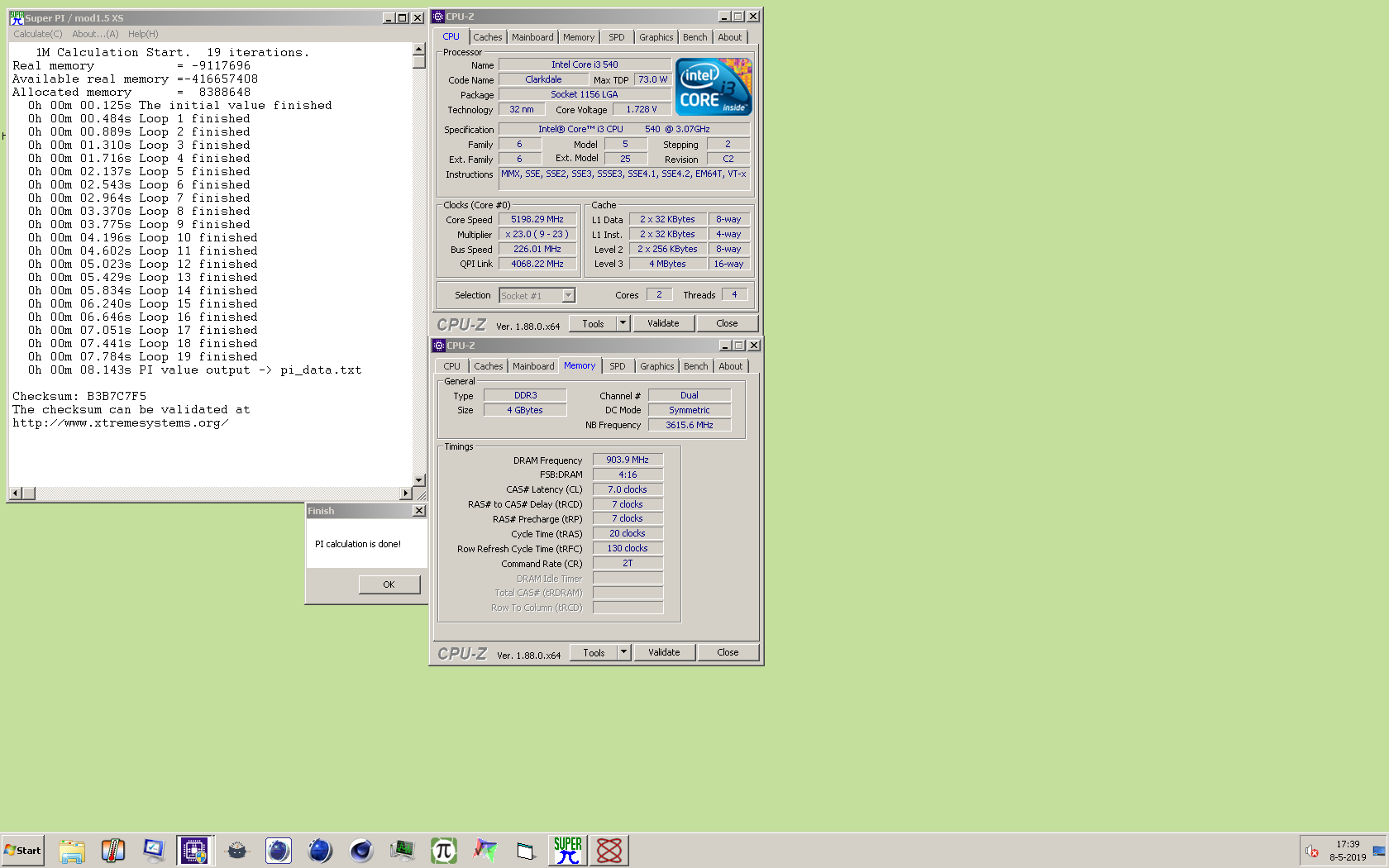Open the Calculate(C) menu in Super PI

pos(38,34)
